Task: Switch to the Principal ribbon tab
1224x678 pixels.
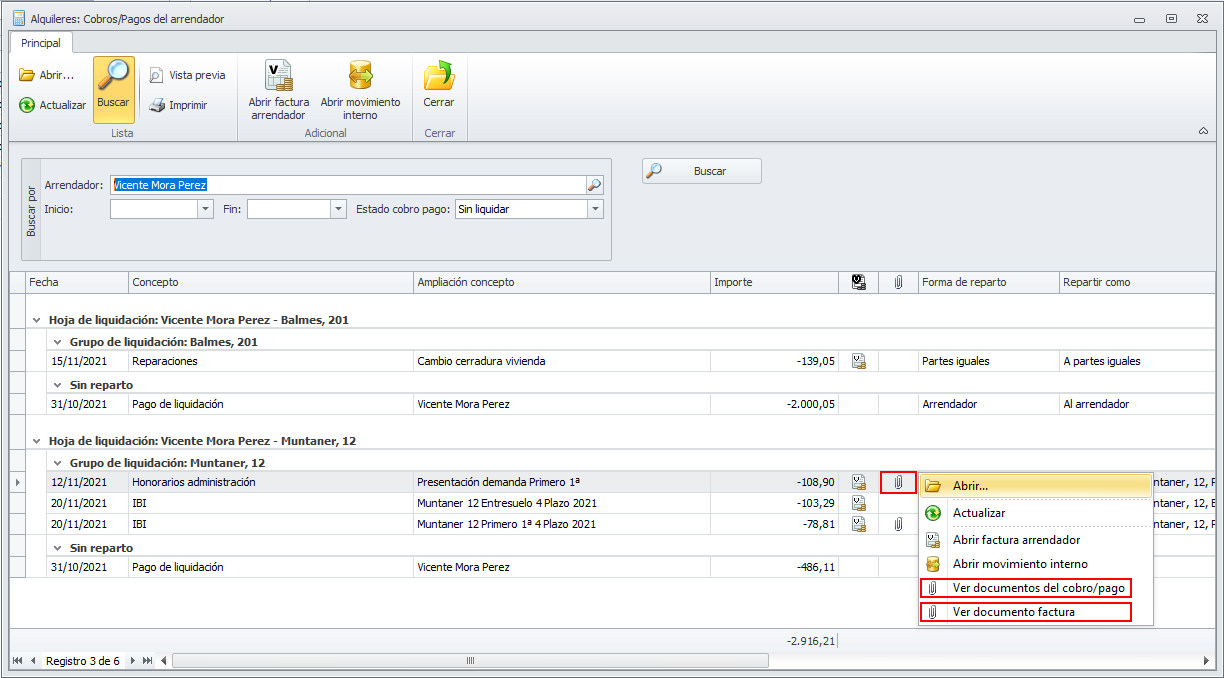Action: (x=41, y=43)
